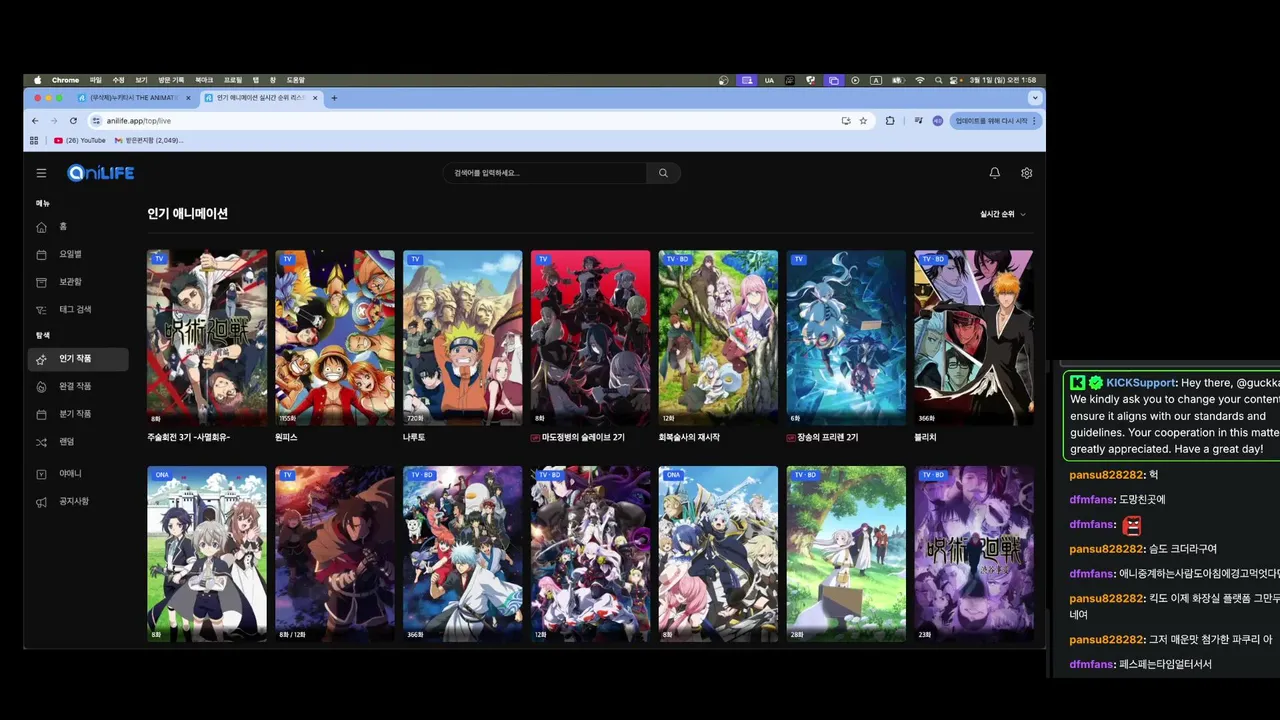Viewport: 1280px width, 720px height.
Task: Open second-row poster labeled 23화
Action: tap(974, 554)
